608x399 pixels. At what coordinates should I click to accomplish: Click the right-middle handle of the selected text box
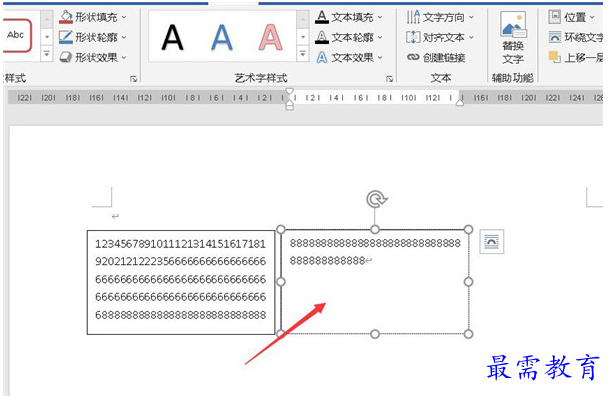[x=468, y=282]
